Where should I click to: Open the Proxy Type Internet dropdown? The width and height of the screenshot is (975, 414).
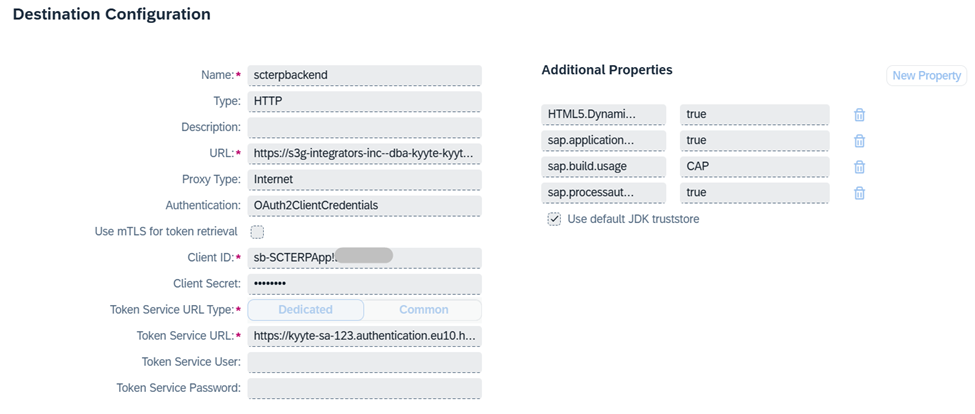point(364,180)
